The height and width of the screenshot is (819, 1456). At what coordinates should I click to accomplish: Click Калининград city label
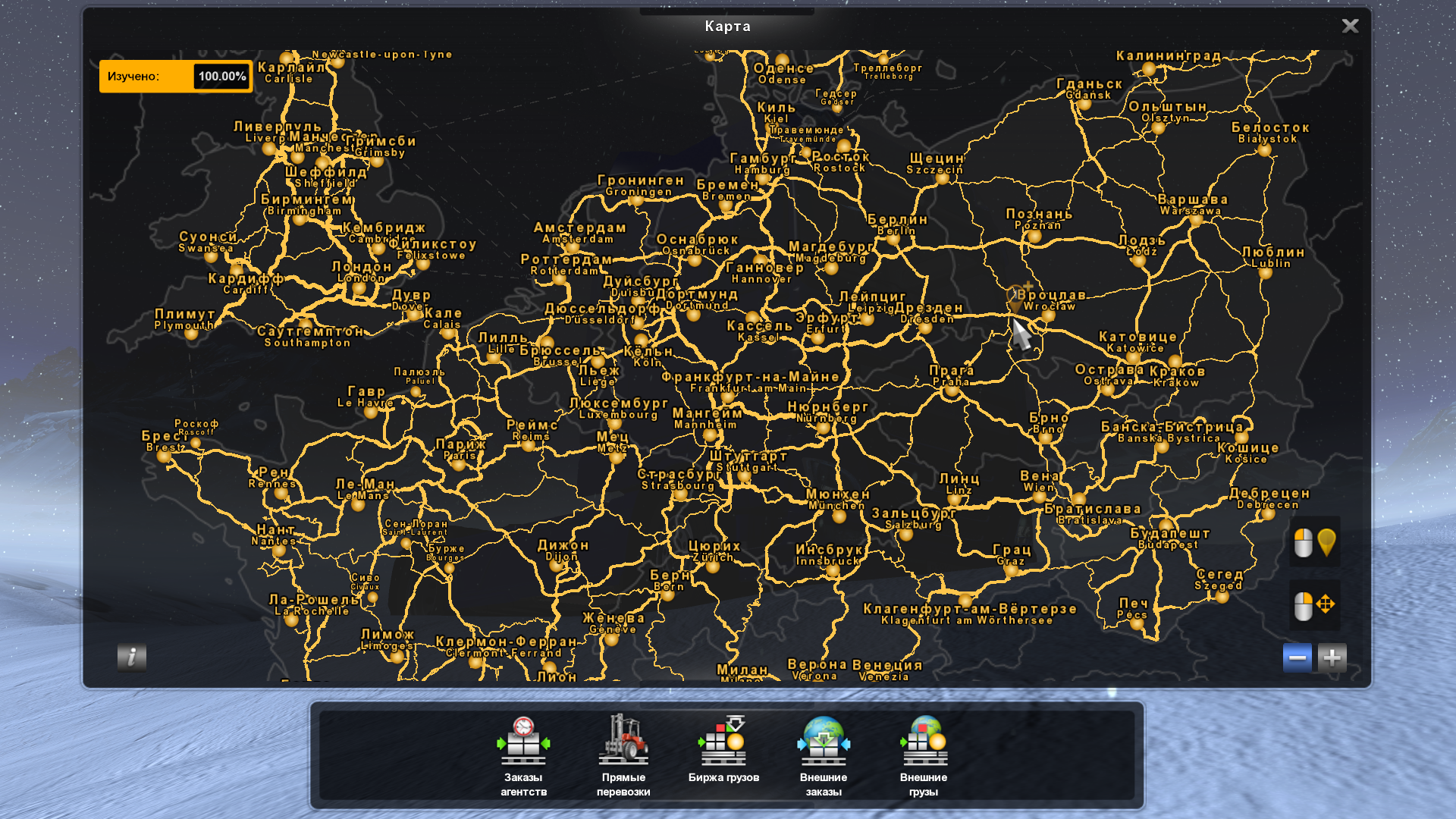click(x=1169, y=56)
